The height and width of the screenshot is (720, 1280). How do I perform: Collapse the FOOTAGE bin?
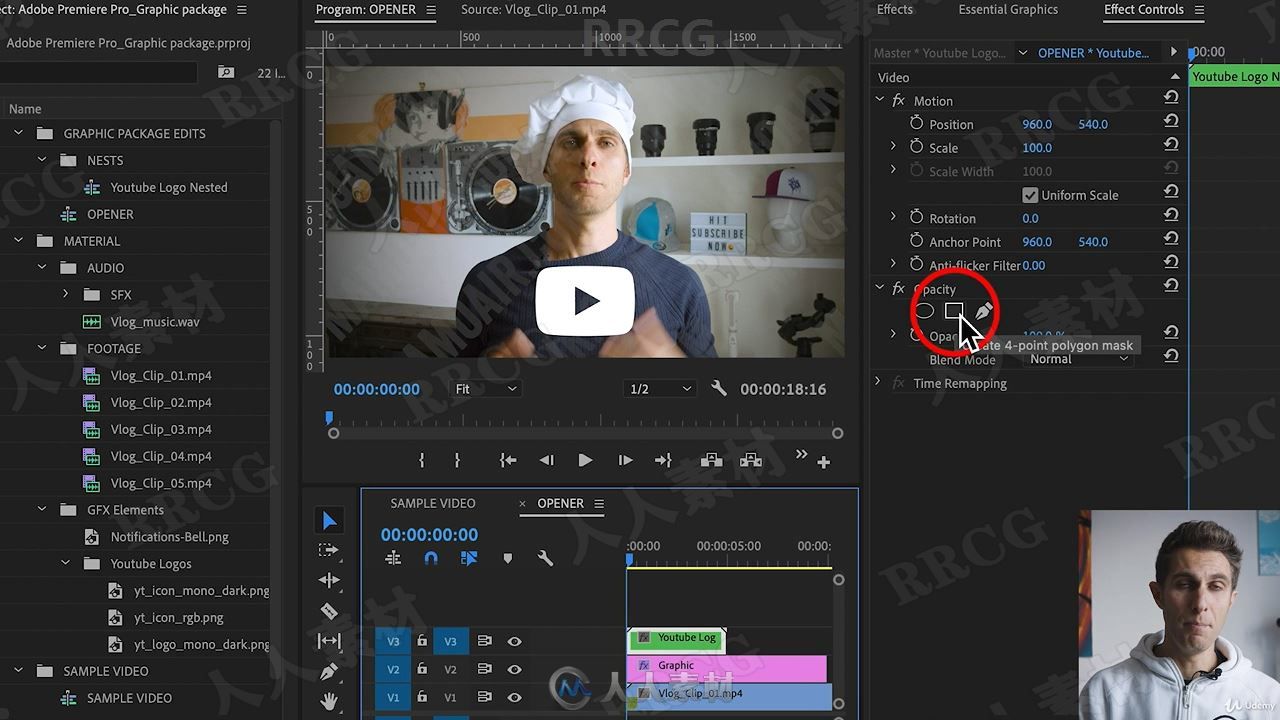click(42, 348)
